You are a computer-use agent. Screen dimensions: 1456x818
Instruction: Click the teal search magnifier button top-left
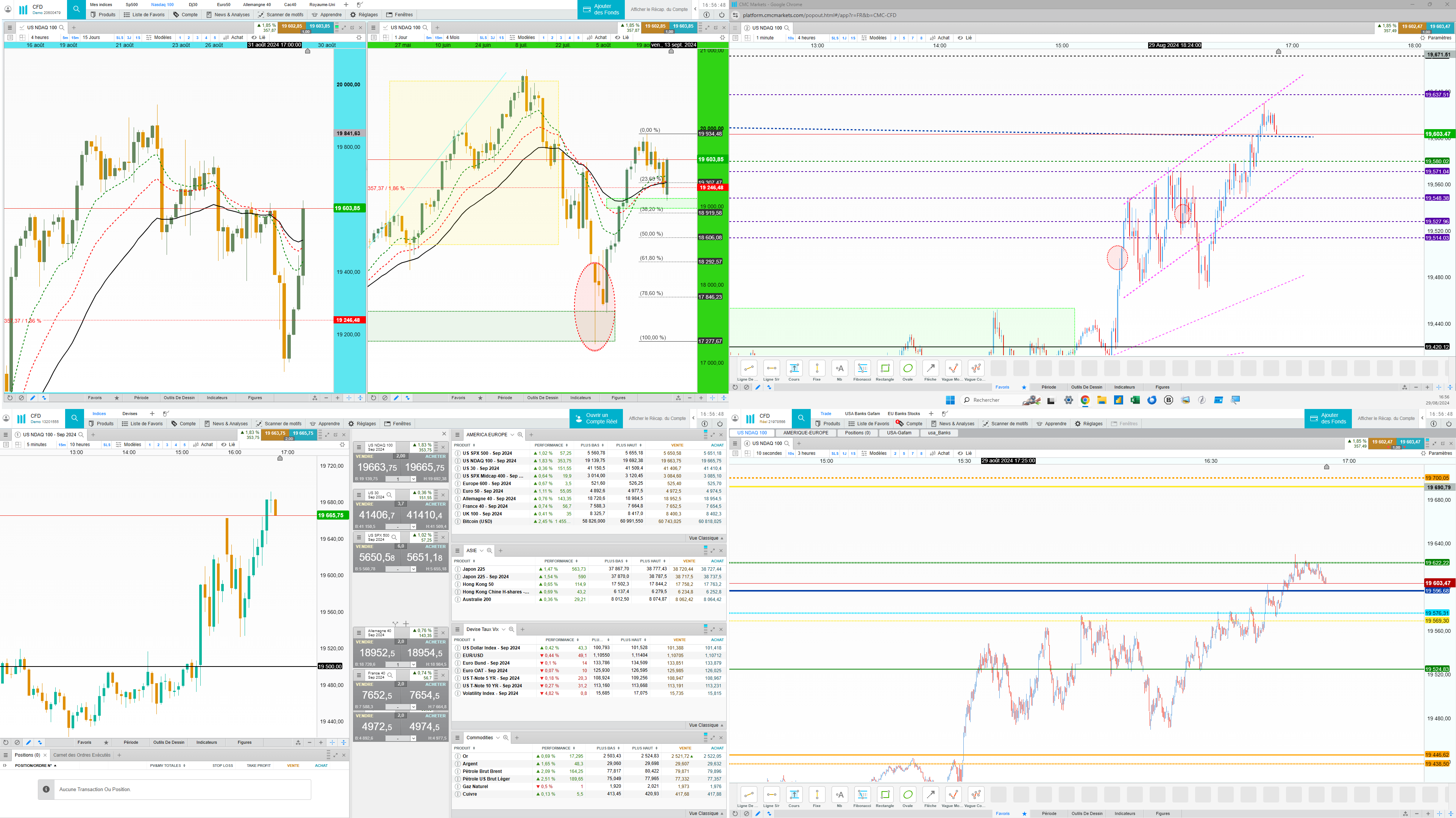[x=76, y=9]
